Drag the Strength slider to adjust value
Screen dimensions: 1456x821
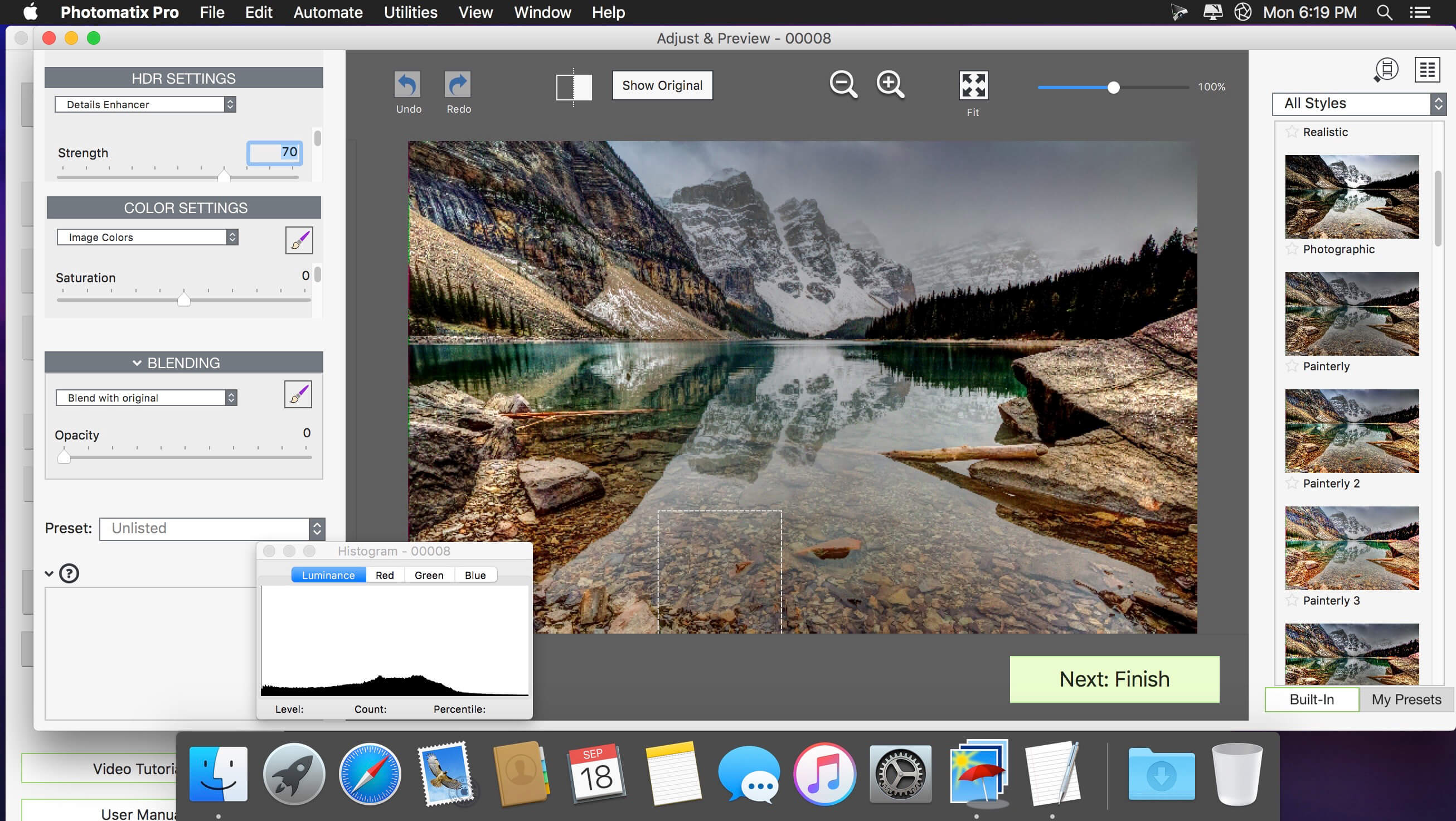[223, 174]
